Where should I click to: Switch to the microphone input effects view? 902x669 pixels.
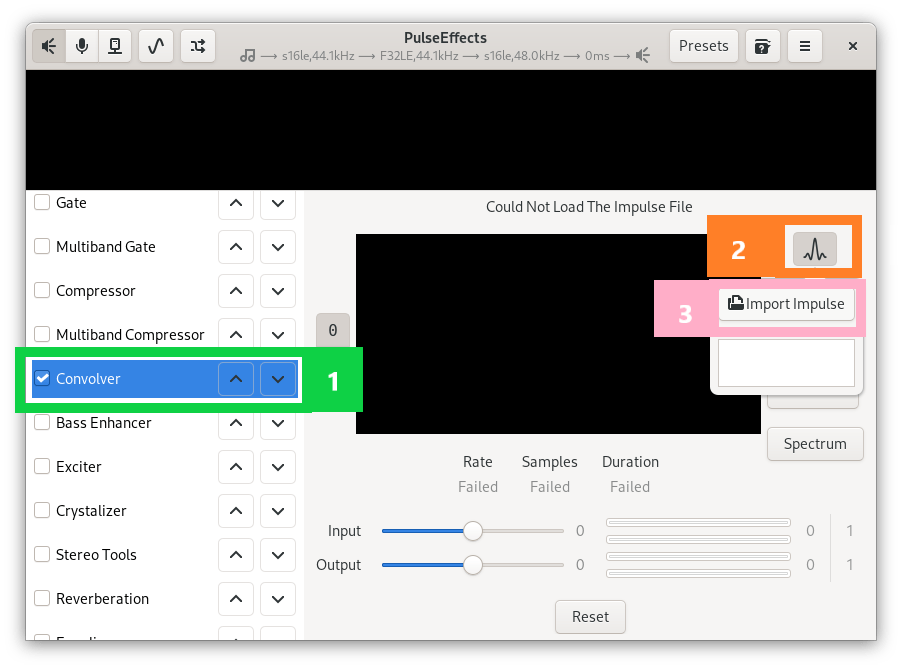pos(82,46)
